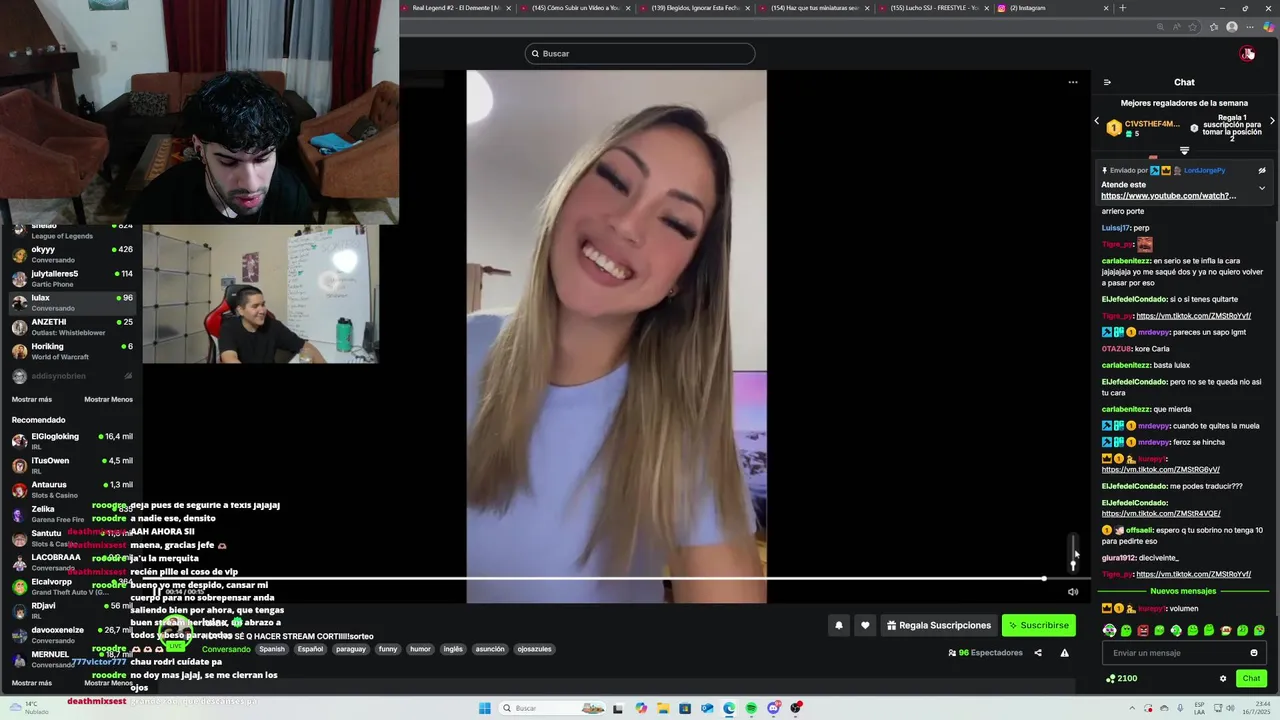1280x720 pixels.
Task: Click the video progress bar handle
Action: pos(1043,578)
